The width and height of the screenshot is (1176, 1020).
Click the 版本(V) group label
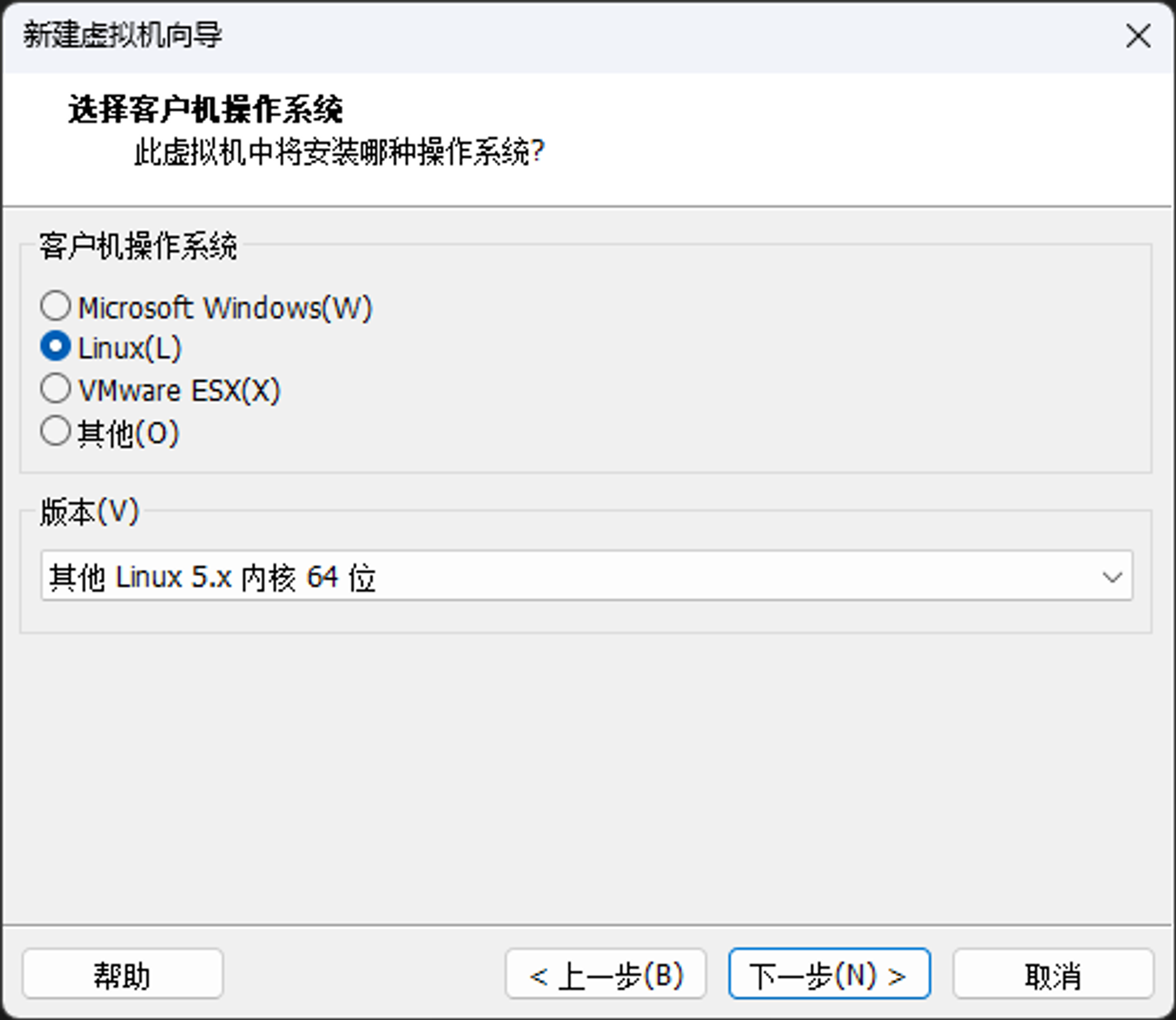[89, 511]
